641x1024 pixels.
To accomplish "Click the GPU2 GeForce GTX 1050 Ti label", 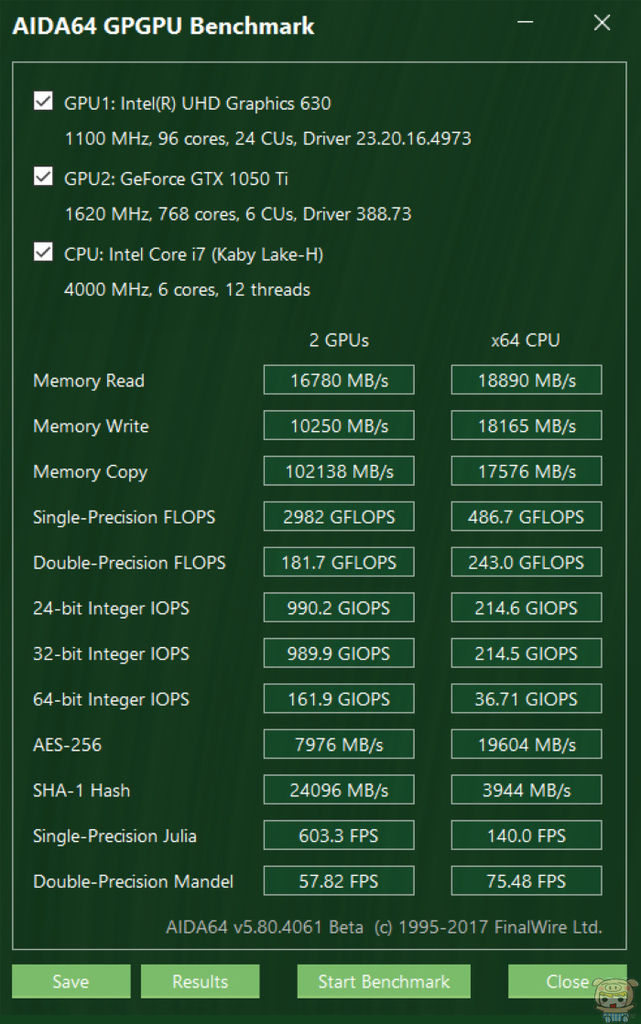I will click(x=176, y=179).
